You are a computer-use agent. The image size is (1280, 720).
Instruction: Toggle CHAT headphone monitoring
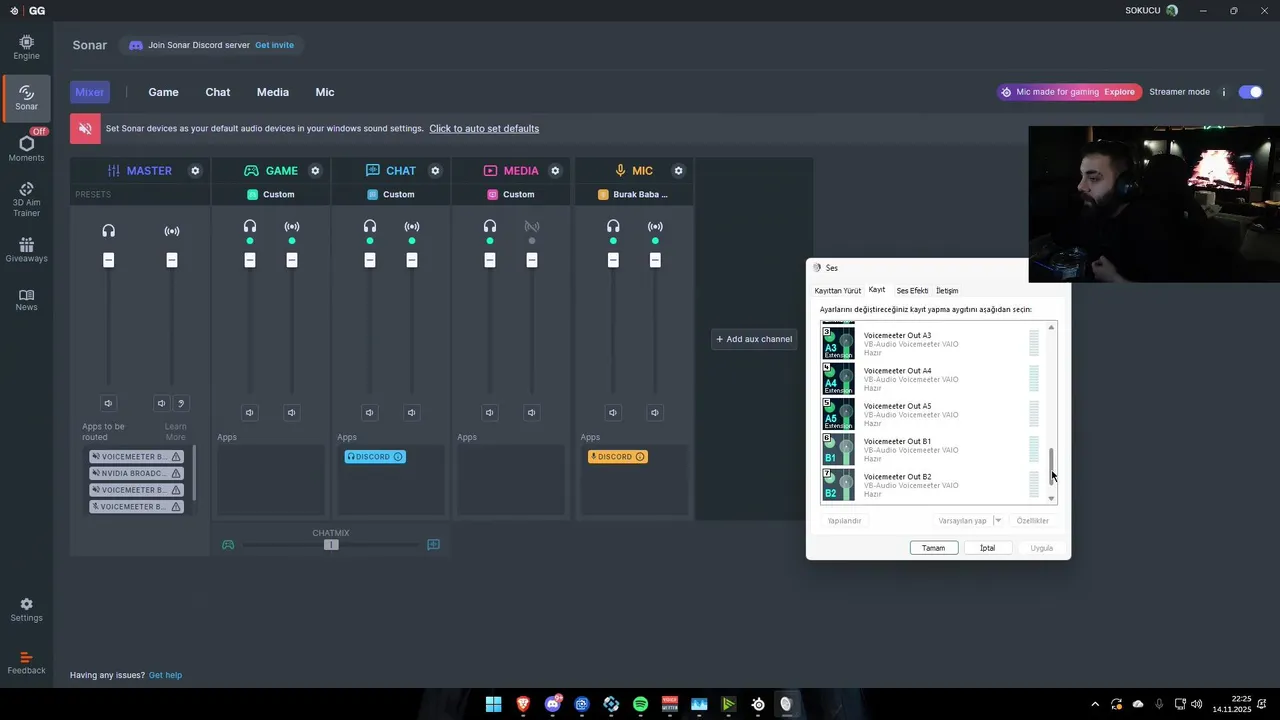click(x=370, y=227)
